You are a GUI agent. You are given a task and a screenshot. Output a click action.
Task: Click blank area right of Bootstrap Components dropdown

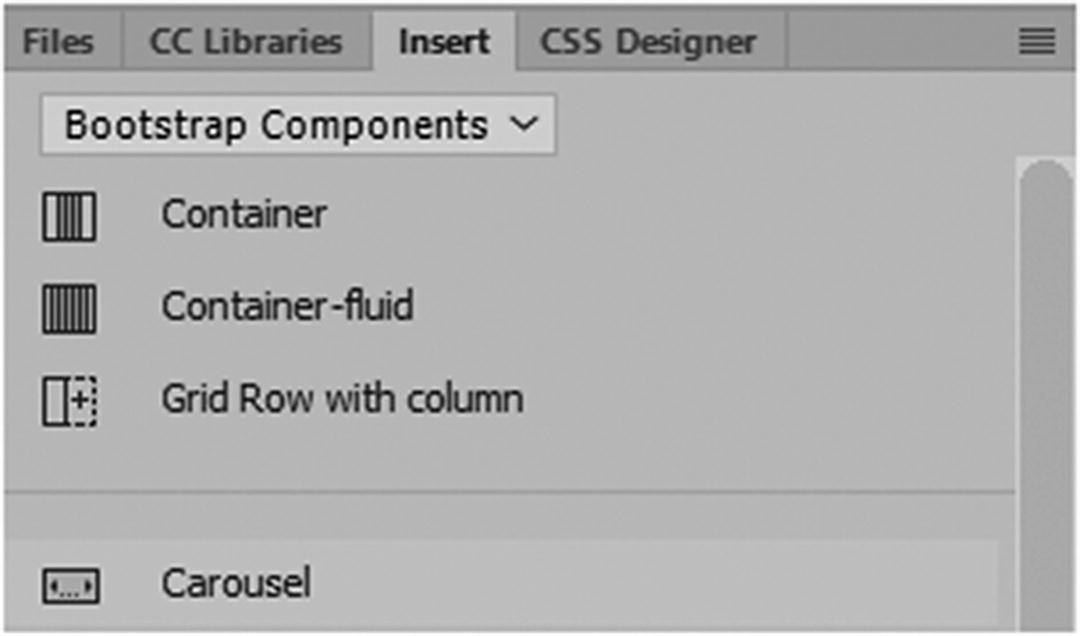click(780, 126)
